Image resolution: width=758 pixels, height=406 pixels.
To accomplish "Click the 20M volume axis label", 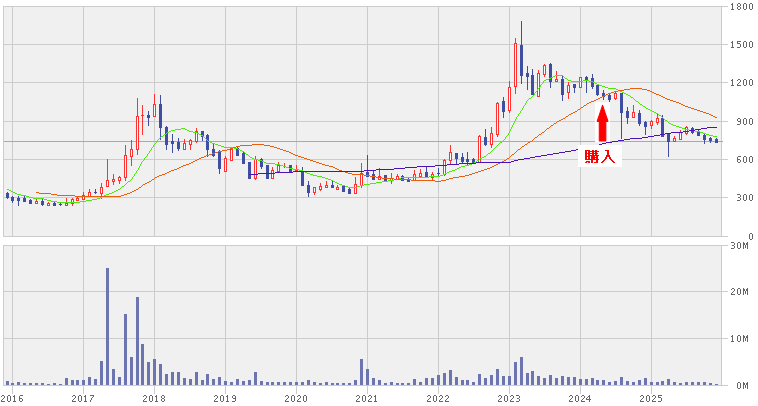I will click(741, 292).
